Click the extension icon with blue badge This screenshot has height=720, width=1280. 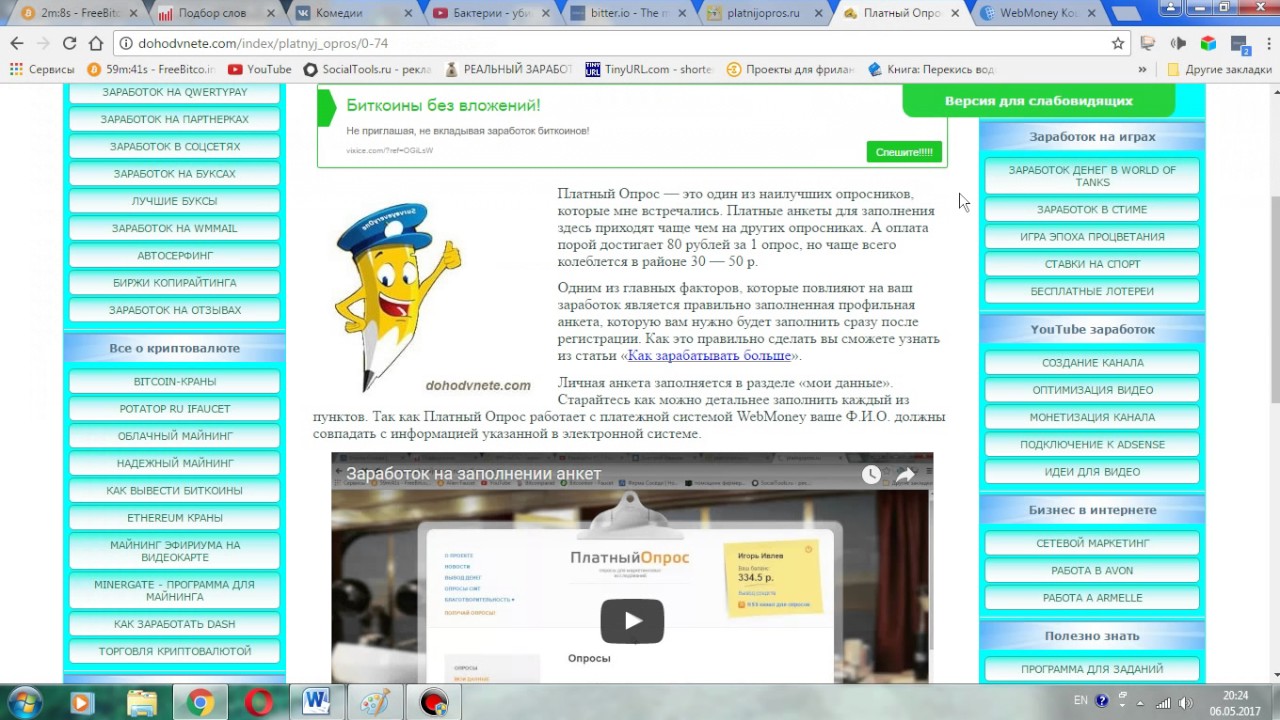click(x=1240, y=44)
